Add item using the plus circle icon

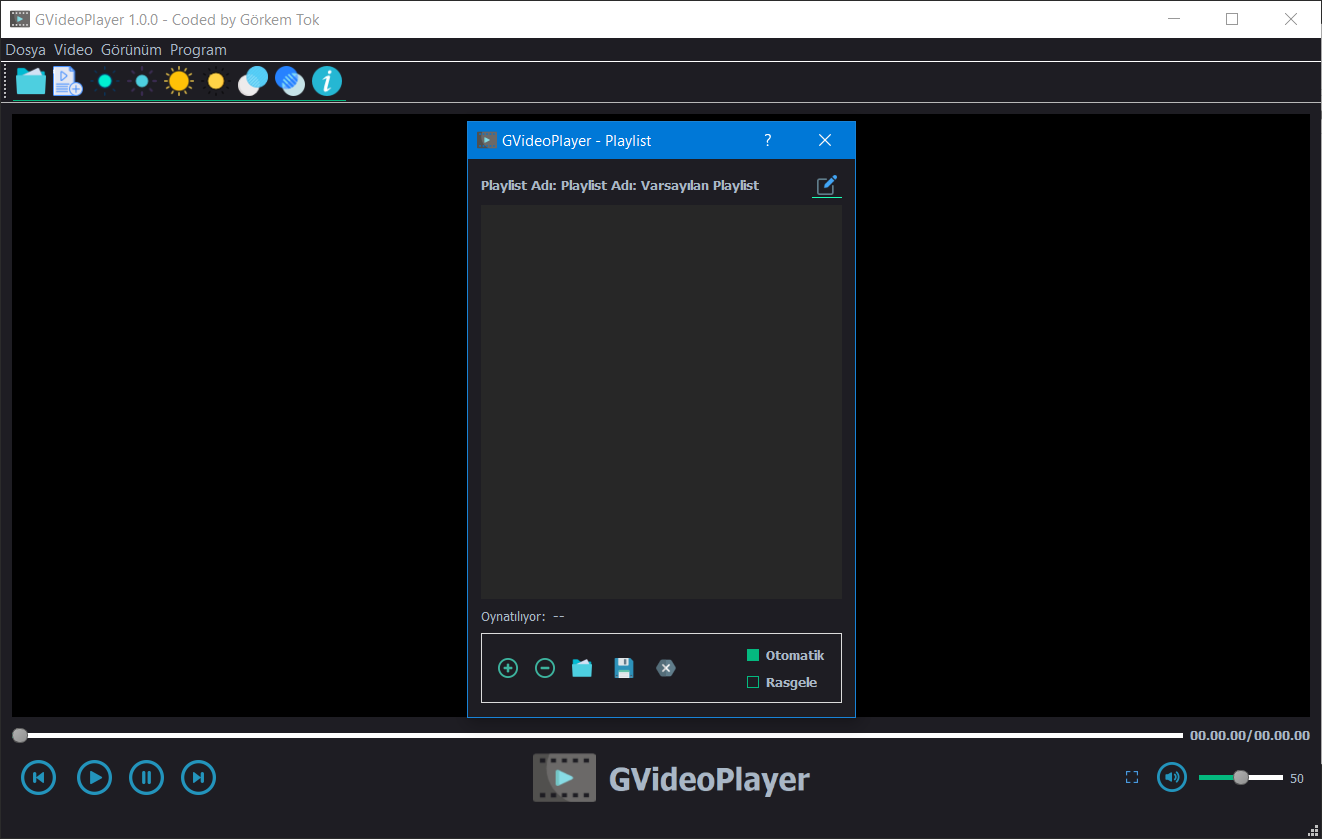pos(508,668)
